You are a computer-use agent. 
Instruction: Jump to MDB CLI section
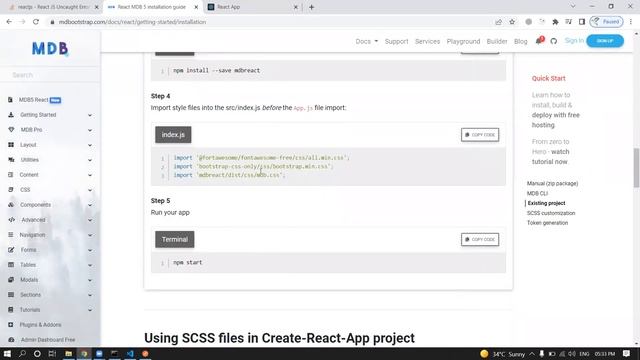tap(537, 193)
